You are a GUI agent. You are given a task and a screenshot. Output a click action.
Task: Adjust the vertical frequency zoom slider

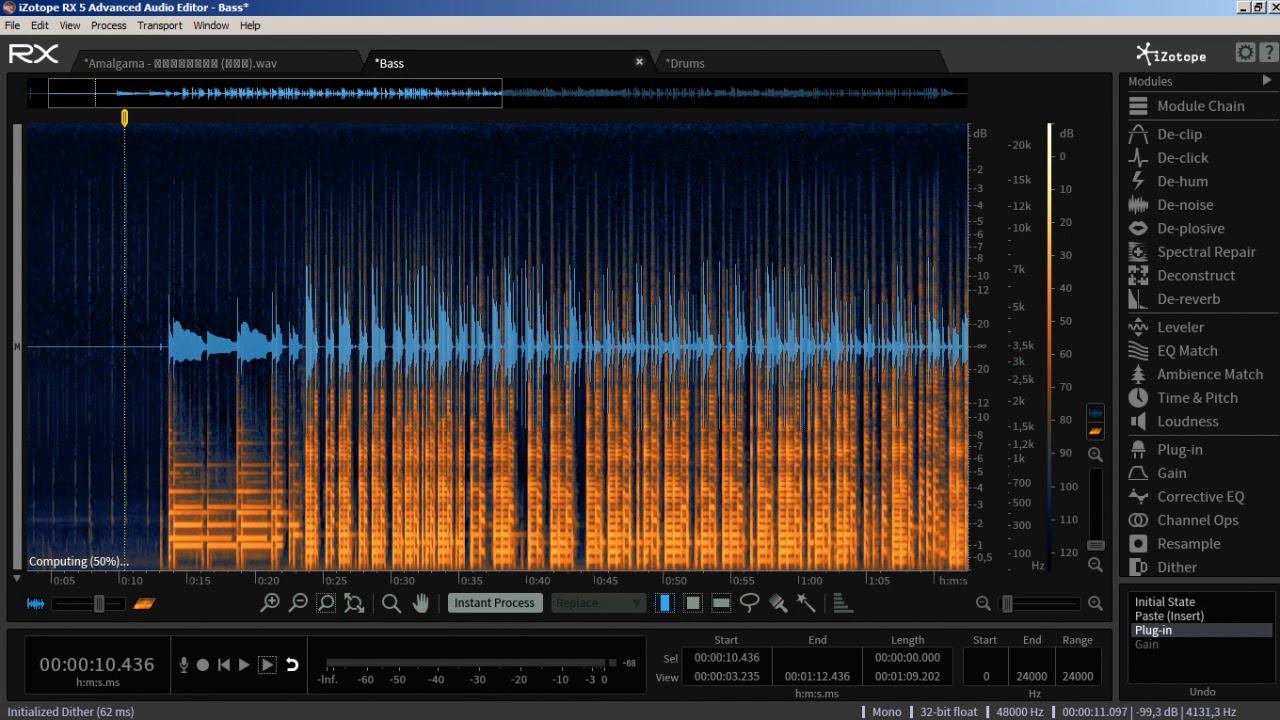pos(1096,509)
